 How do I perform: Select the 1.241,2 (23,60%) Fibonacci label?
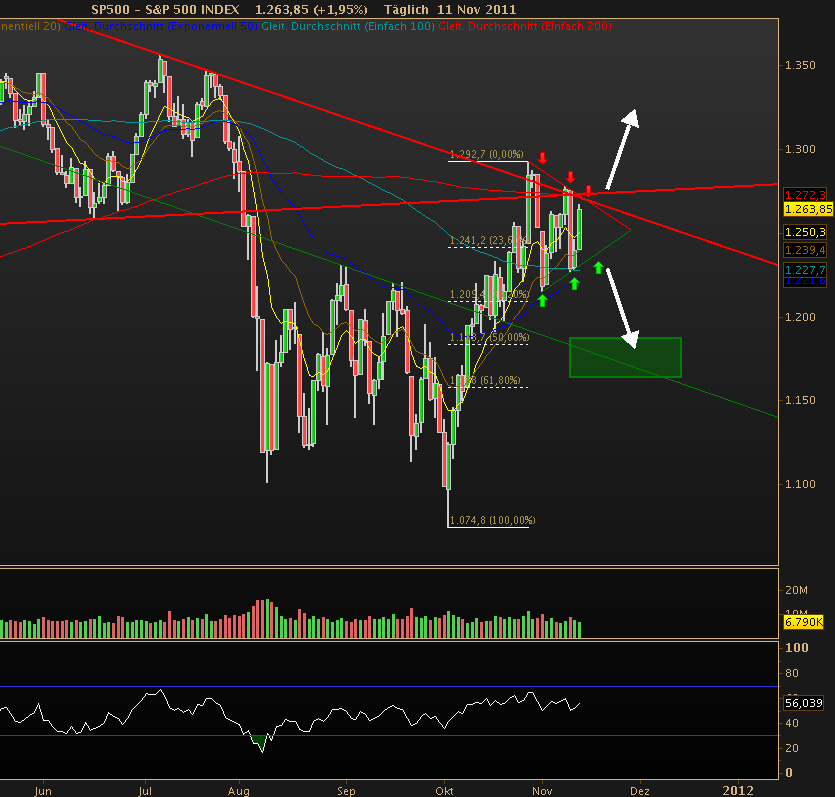click(x=489, y=241)
